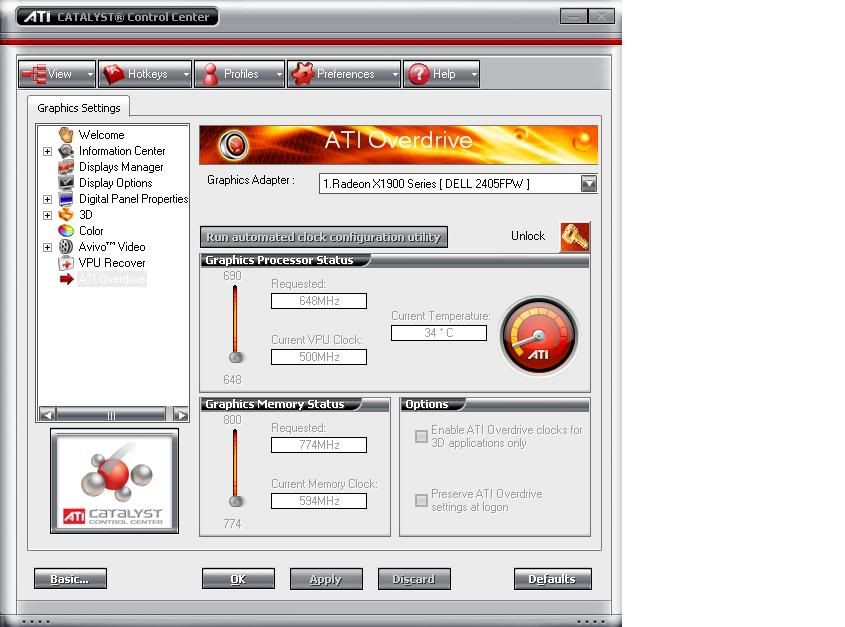845x627 pixels.
Task: Click the OK button
Action: click(x=238, y=579)
